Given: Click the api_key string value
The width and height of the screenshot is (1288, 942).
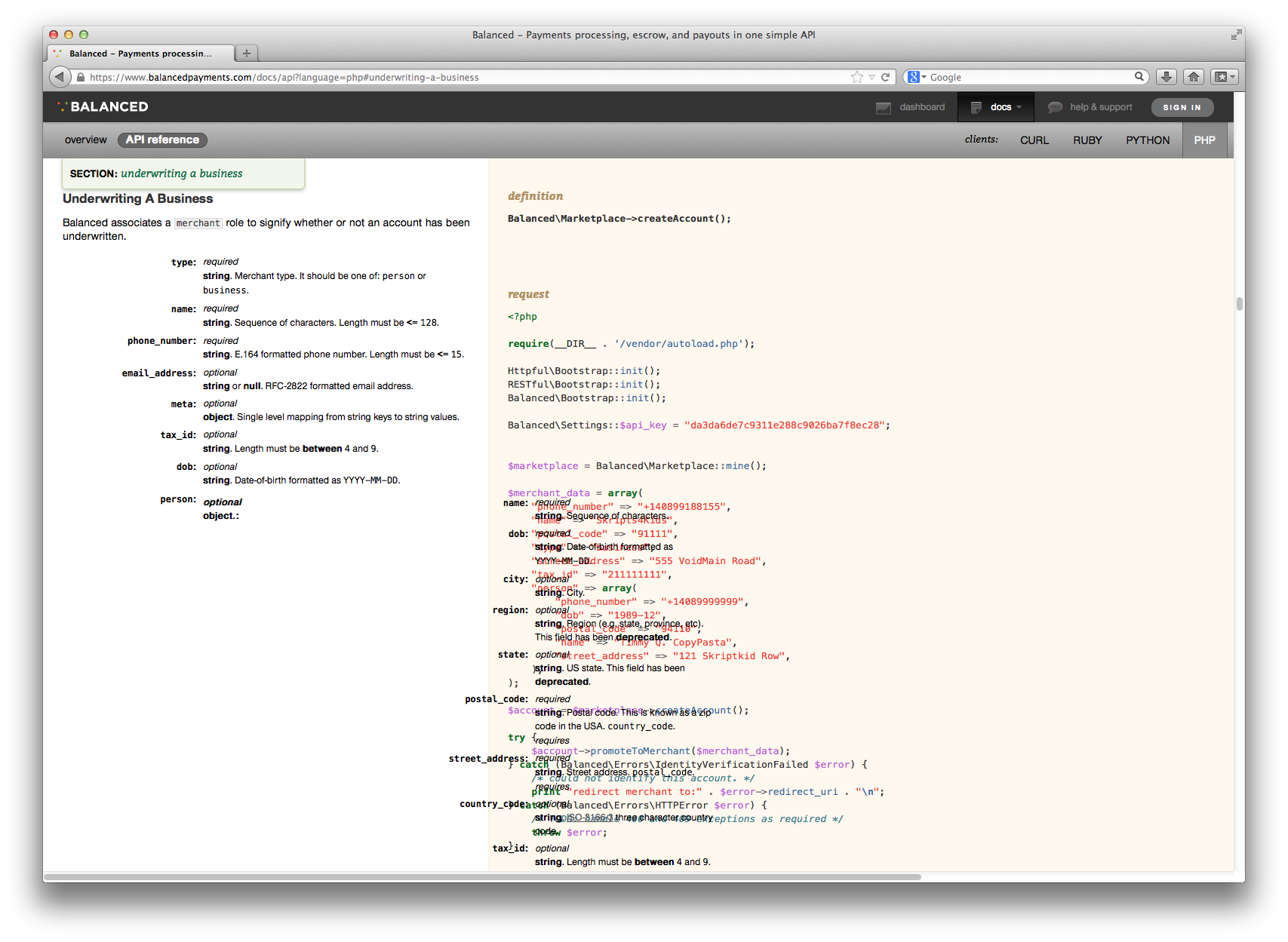Looking at the screenshot, I should [x=783, y=425].
